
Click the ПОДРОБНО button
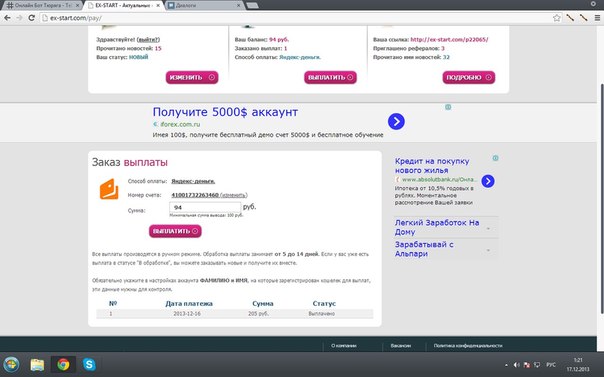[x=468, y=77]
